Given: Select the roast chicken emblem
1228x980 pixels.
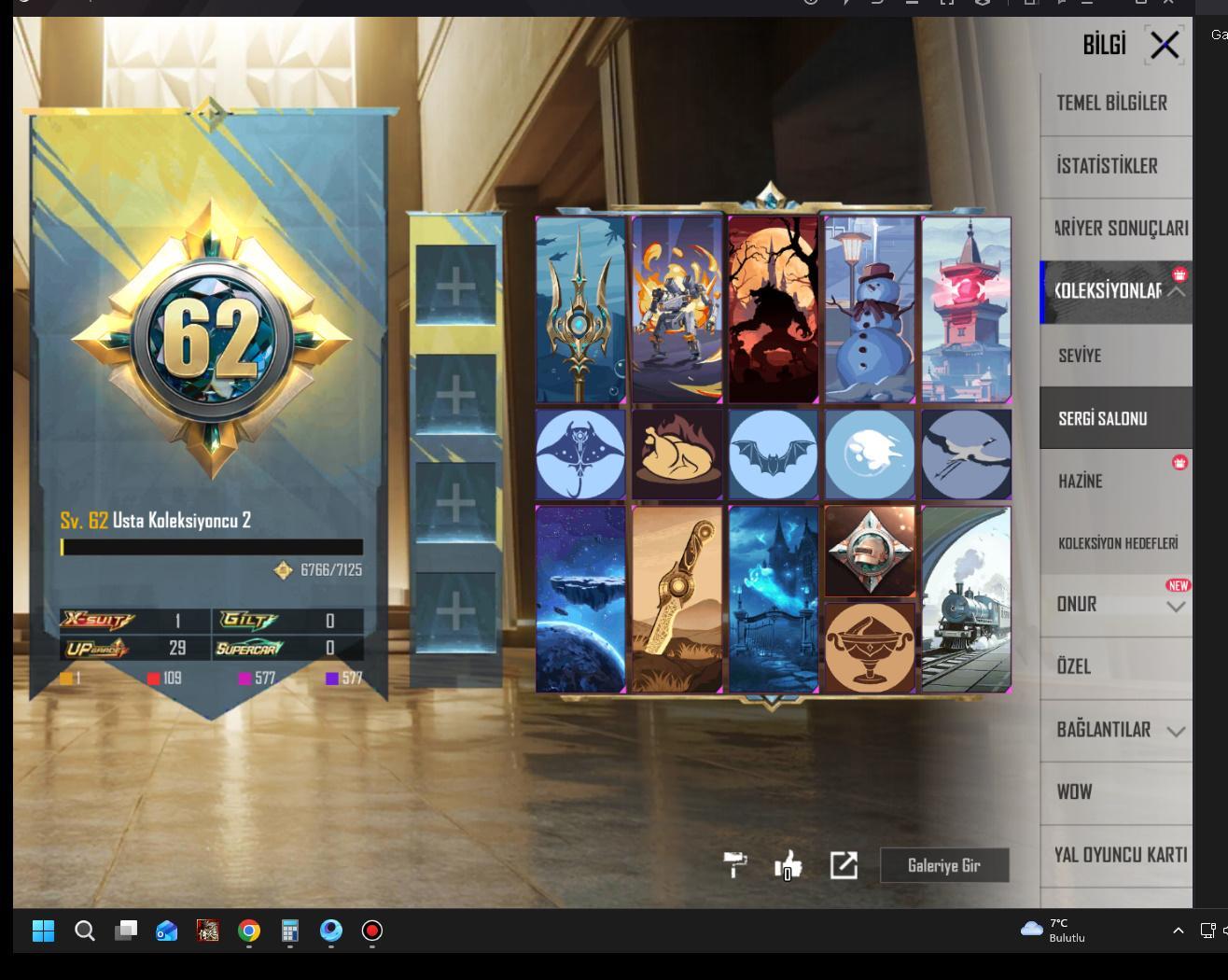Looking at the screenshot, I should click(x=677, y=455).
